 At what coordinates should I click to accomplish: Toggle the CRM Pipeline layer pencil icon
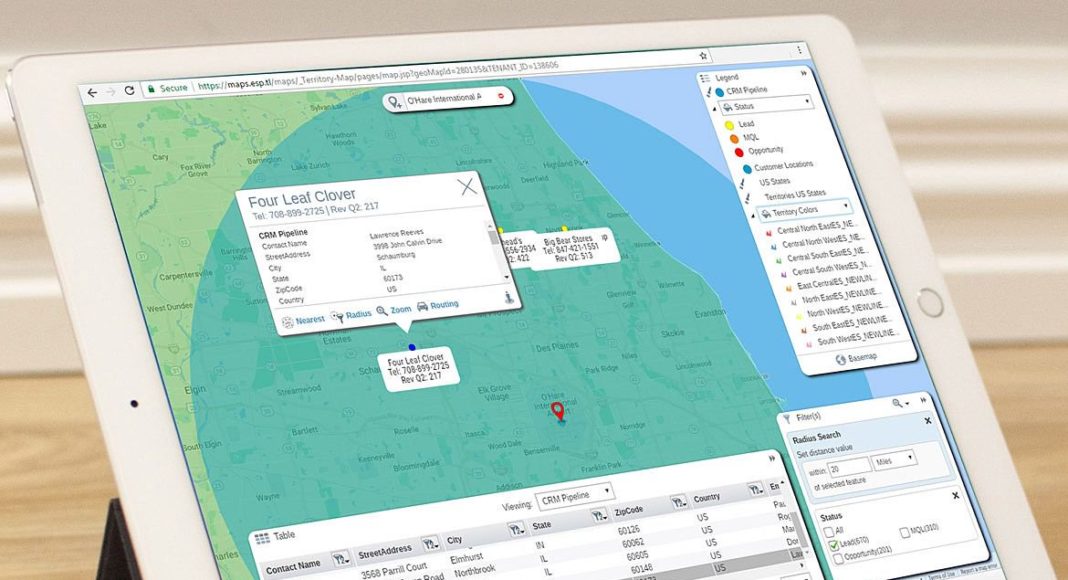click(x=709, y=92)
